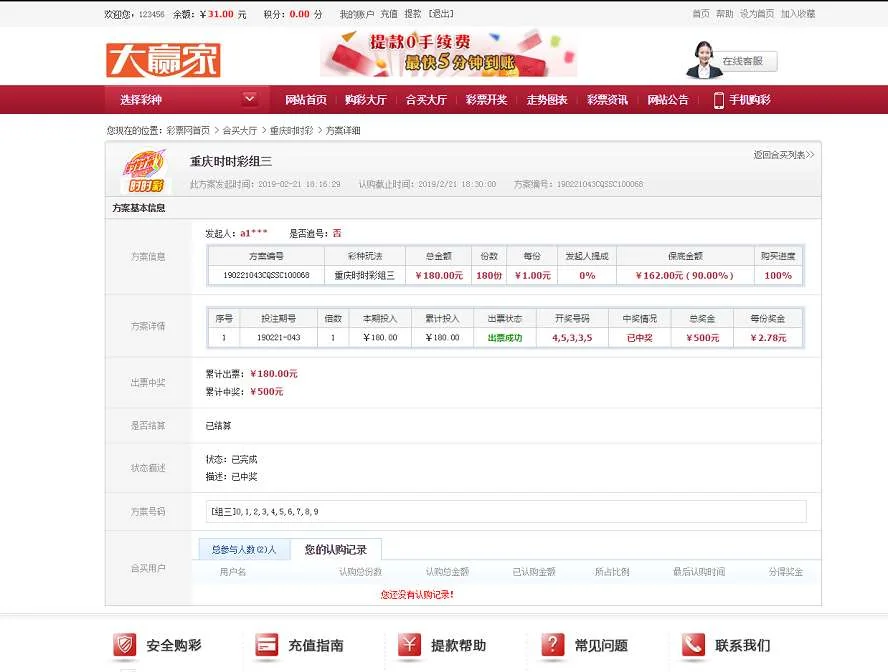Image resolution: width=888 pixels, height=672 pixels.
Task: Open the 走势图表 navigation menu item
Action: pyautogui.click(x=547, y=100)
